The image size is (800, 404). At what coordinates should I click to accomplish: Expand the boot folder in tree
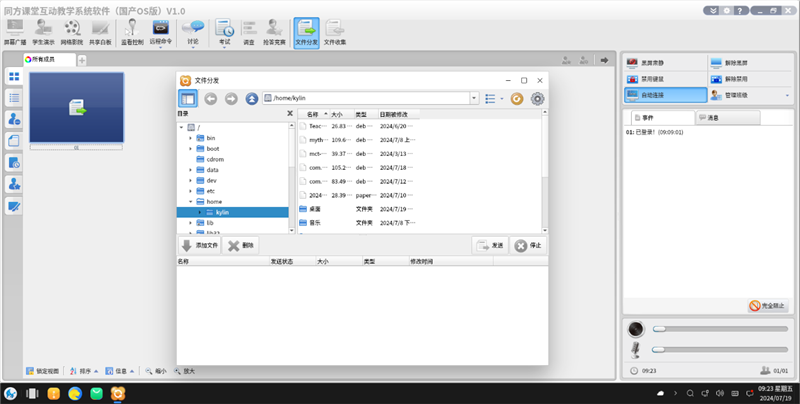tap(190, 149)
